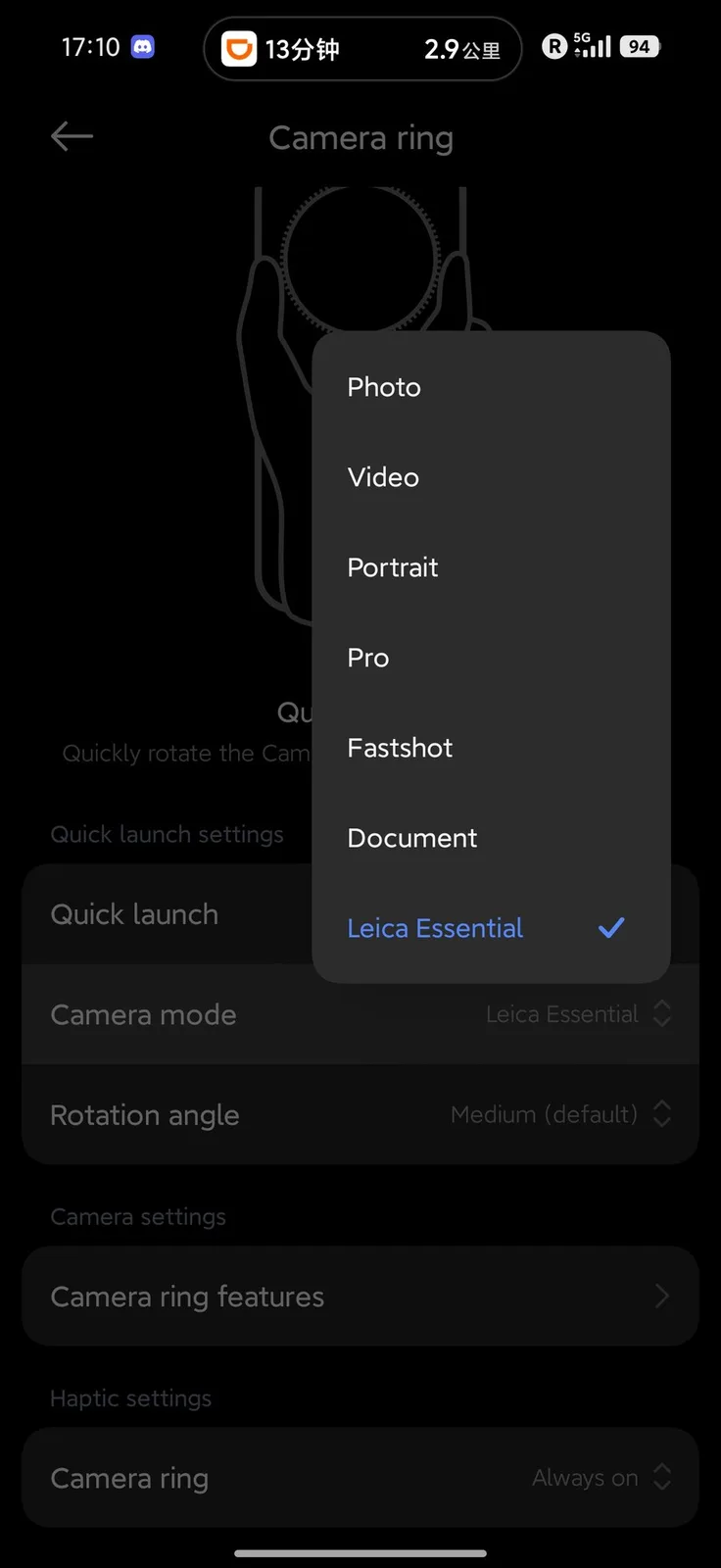This screenshot has height=1568, width=721.
Task: Select the checked Leica Essential option
Action: 435,928
